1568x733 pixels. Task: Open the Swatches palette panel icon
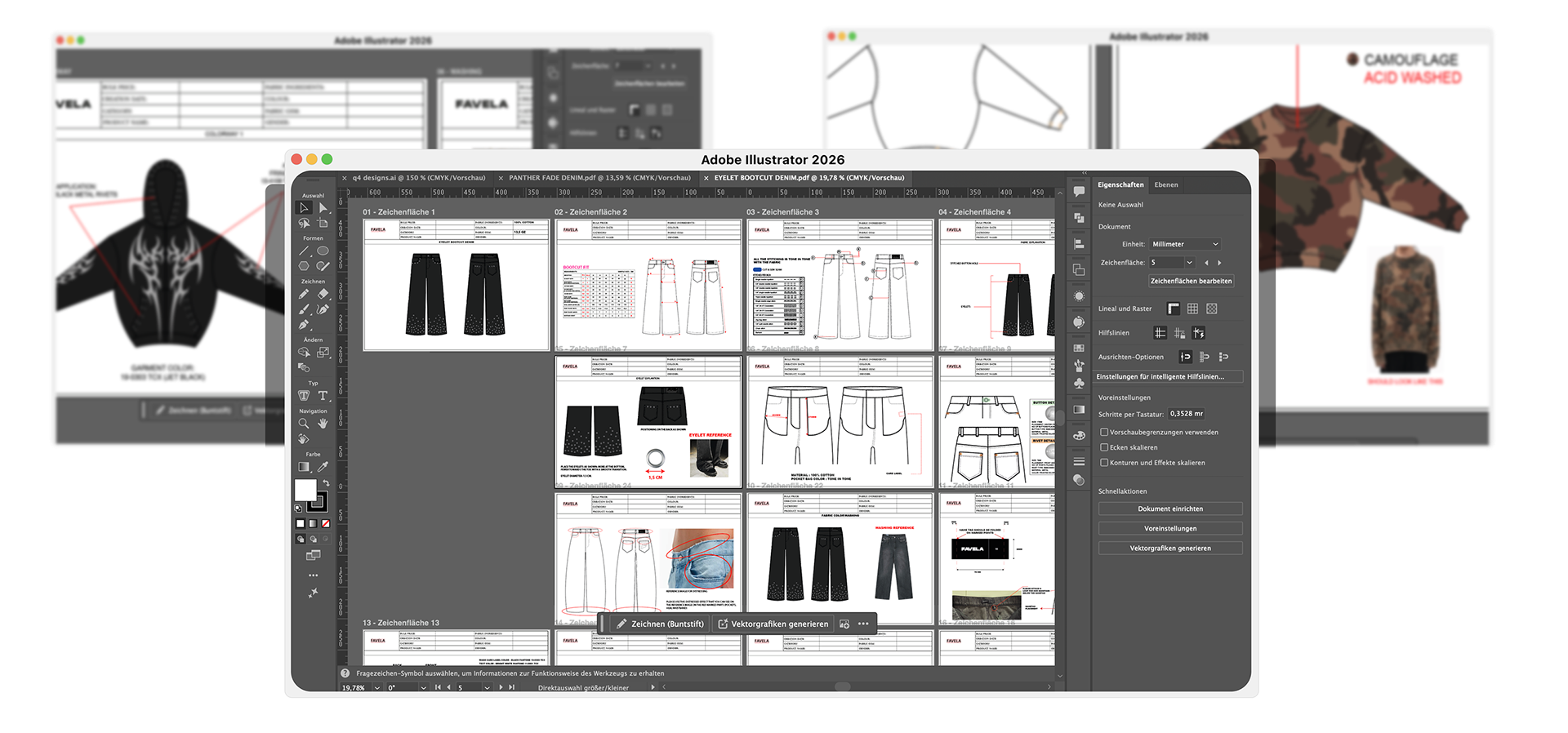(1079, 349)
